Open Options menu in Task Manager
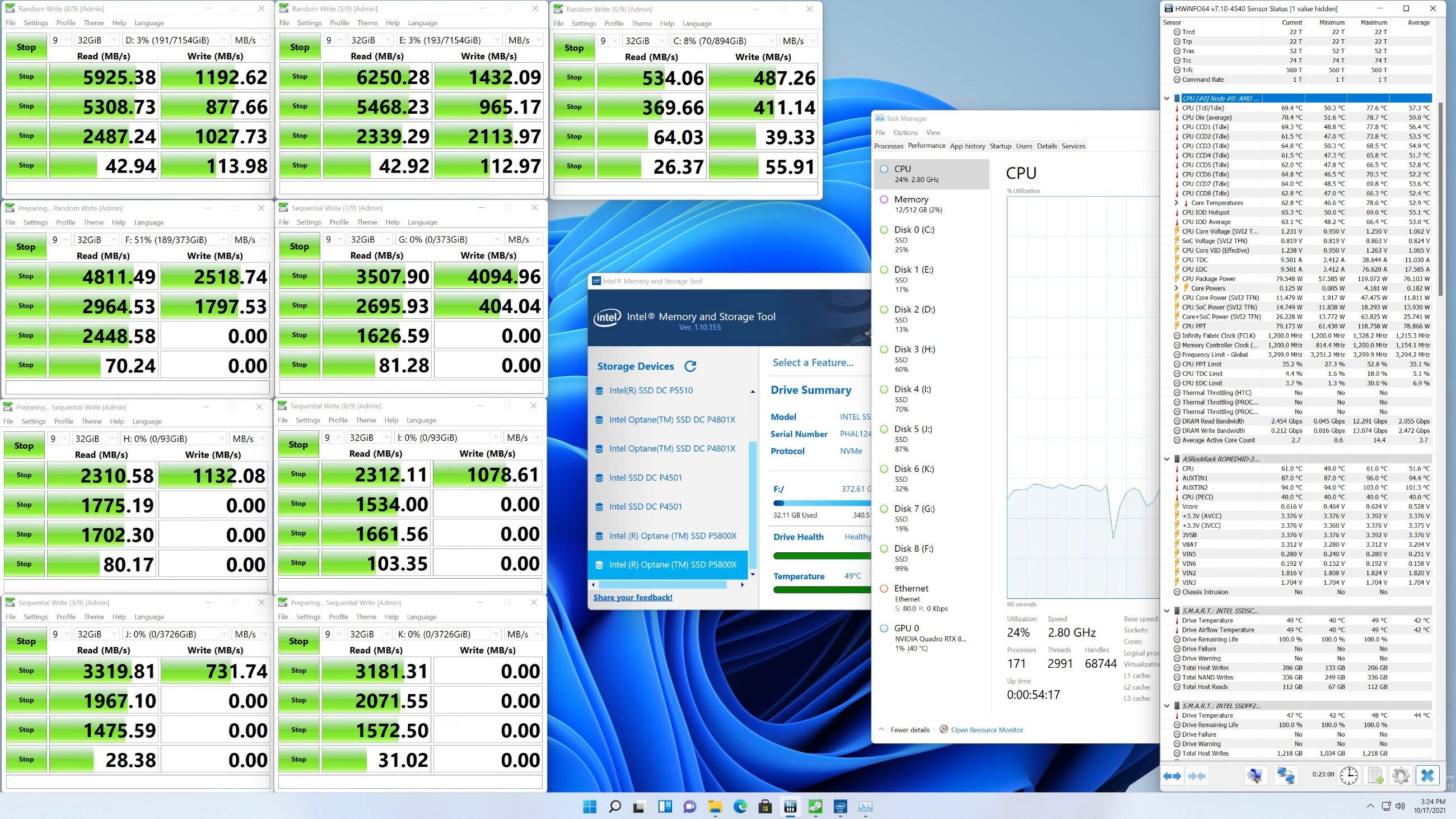 [x=906, y=132]
